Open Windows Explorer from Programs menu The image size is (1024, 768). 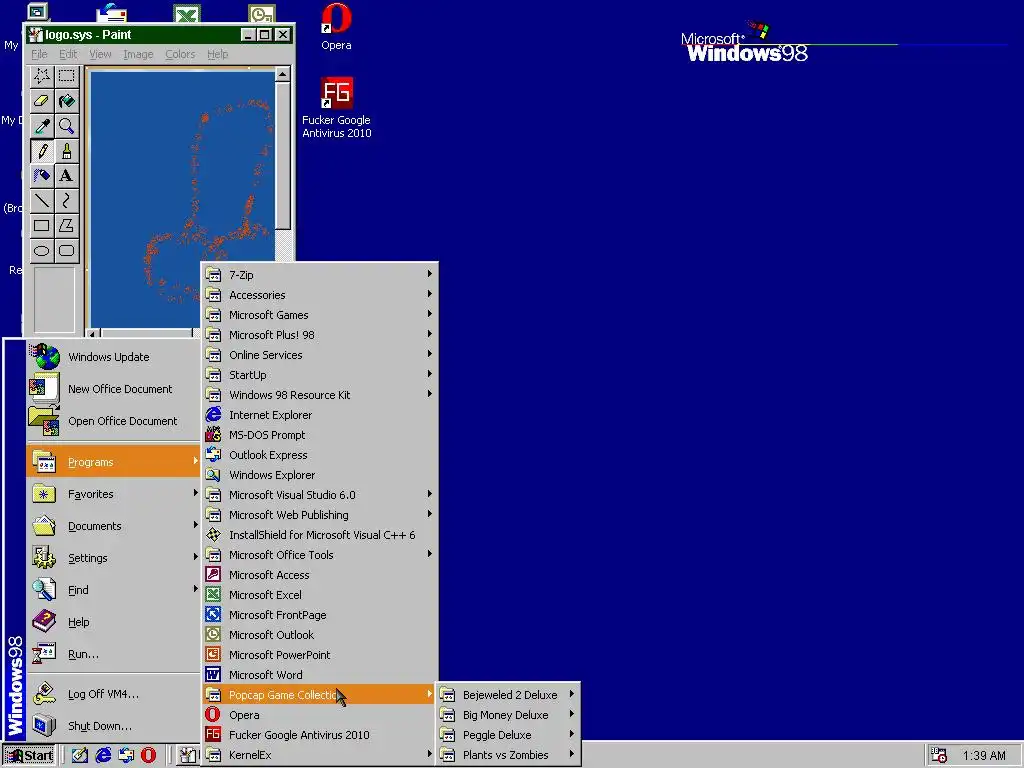[x=319, y=475]
